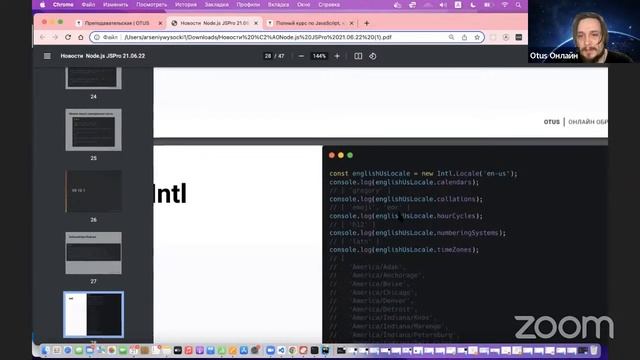
Task: Open the Zoom app in the Dock
Action: click(270, 350)
